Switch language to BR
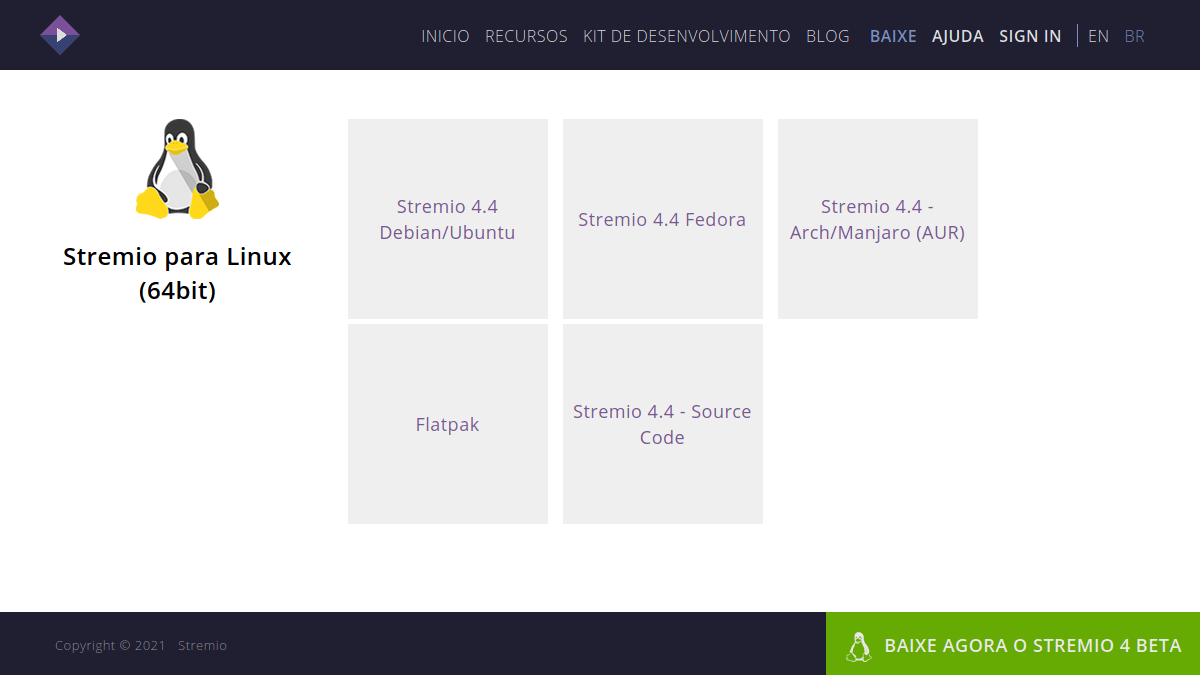This screenshot has height=675, width=1200. pos(1134,36)
